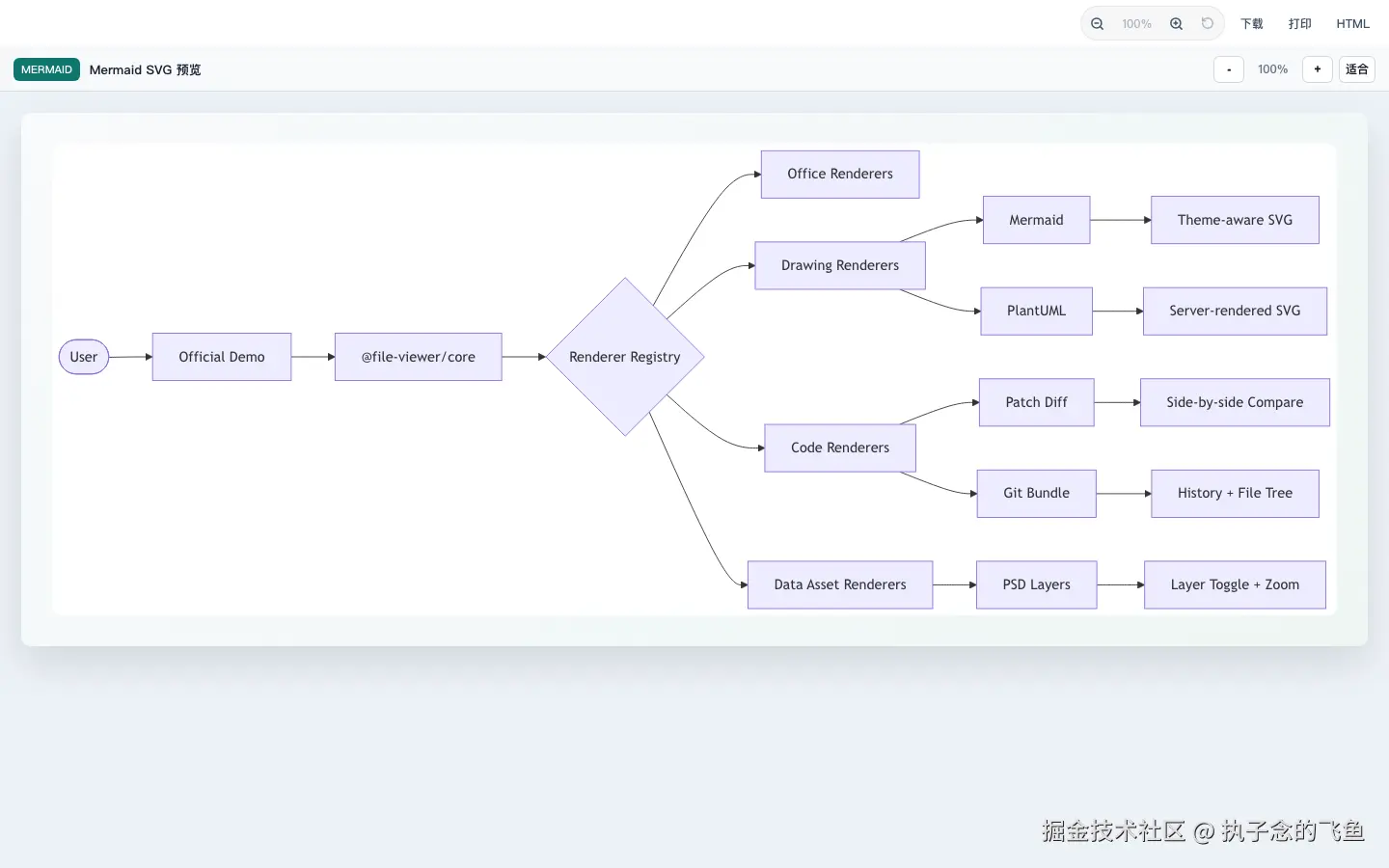
Task: Click the Layer Toggle + Zoom node
Action: [1235, 584]
